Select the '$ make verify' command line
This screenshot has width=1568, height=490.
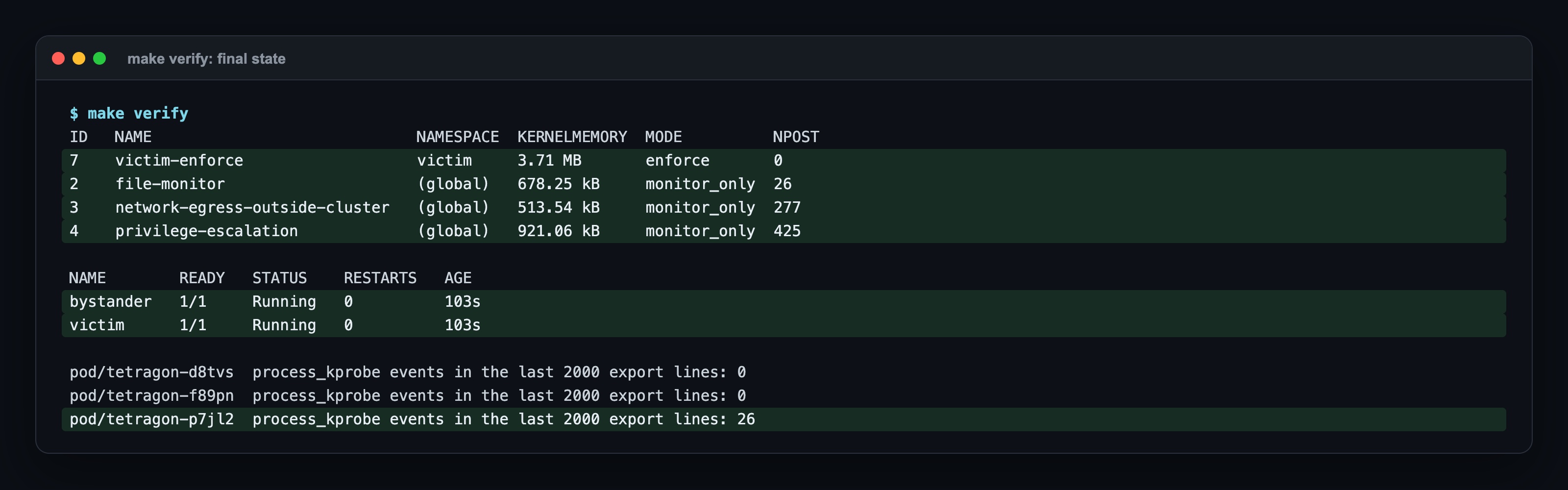point(129,113)
